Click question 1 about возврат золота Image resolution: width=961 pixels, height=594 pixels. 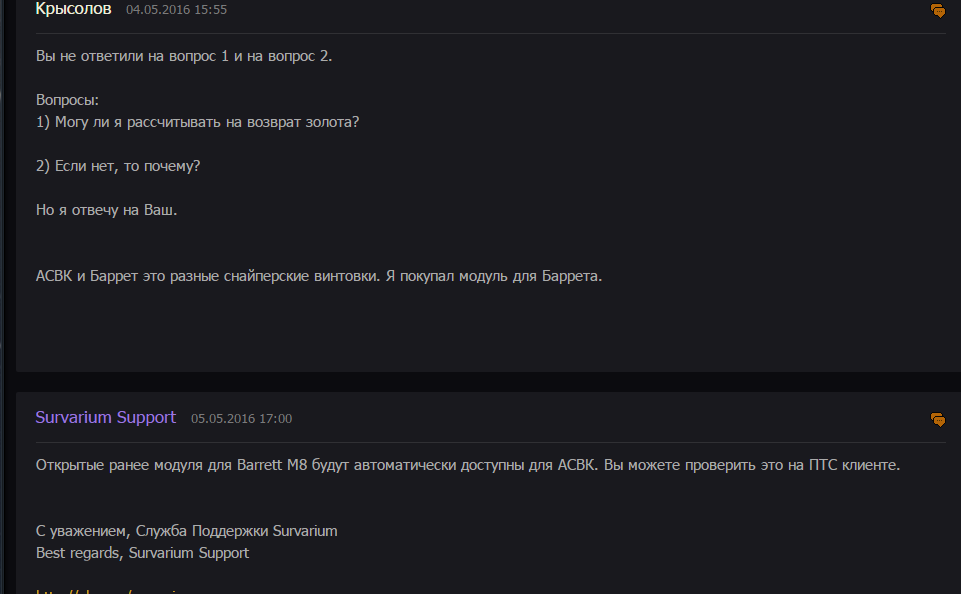pyautogui.click(x=197, y=122)
